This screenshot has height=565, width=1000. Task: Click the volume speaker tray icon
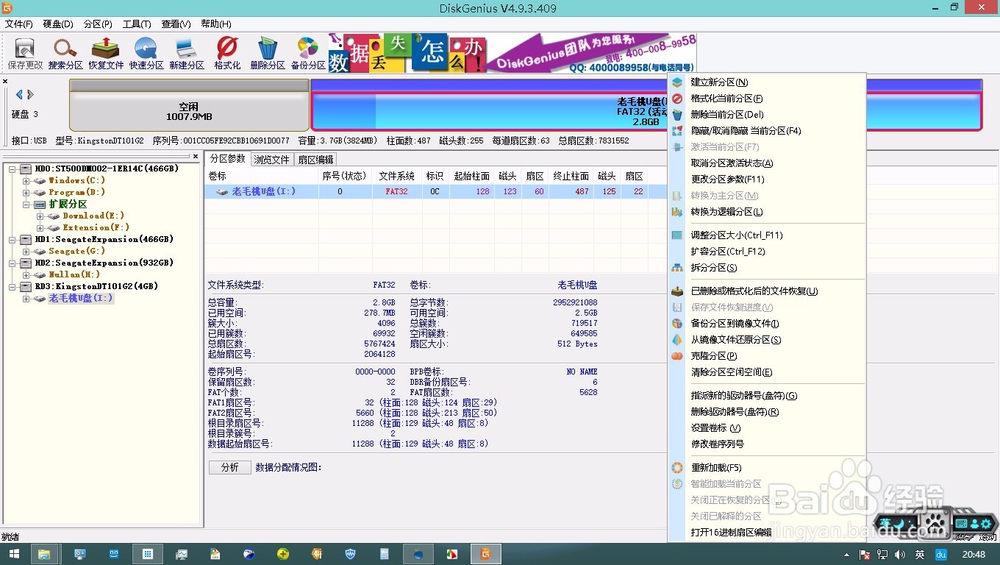pyautogui.click(x=900, y=555)
